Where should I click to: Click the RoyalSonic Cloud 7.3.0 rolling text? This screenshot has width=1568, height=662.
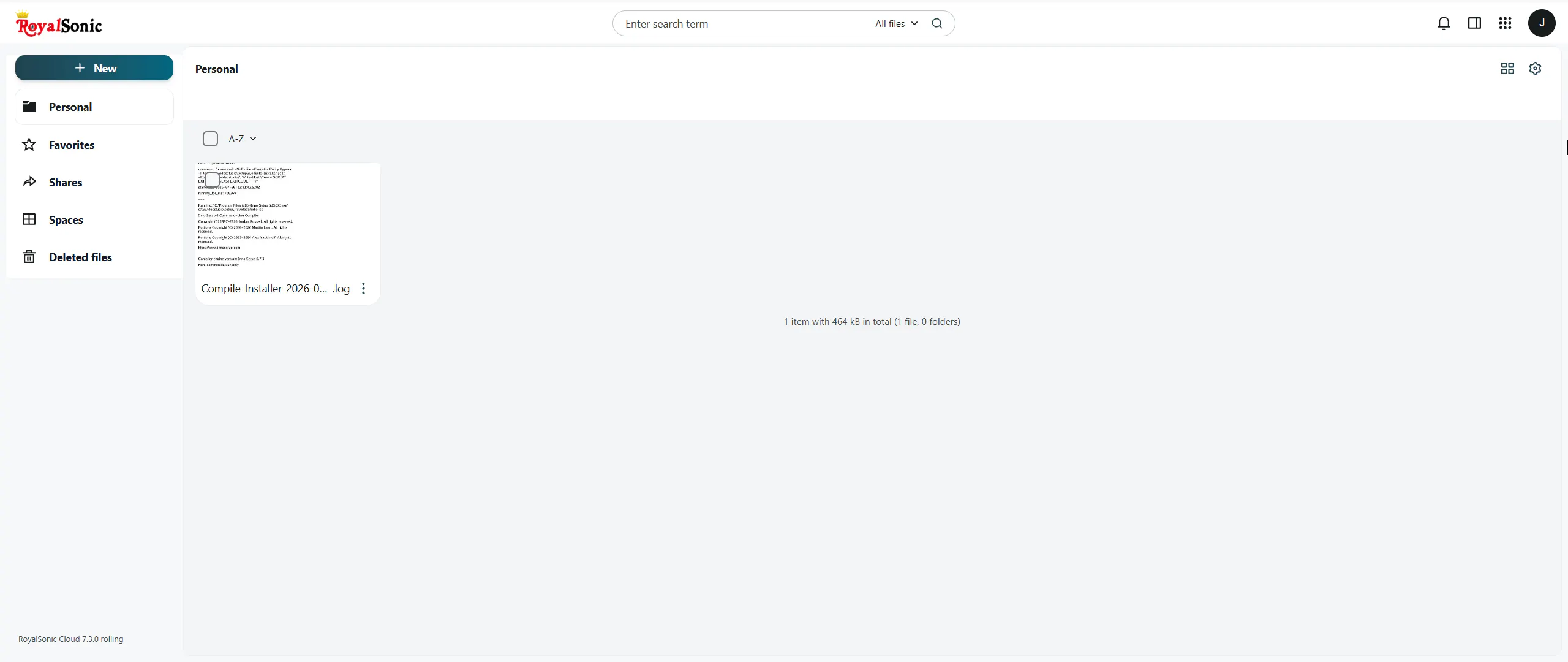click(70, 639)
